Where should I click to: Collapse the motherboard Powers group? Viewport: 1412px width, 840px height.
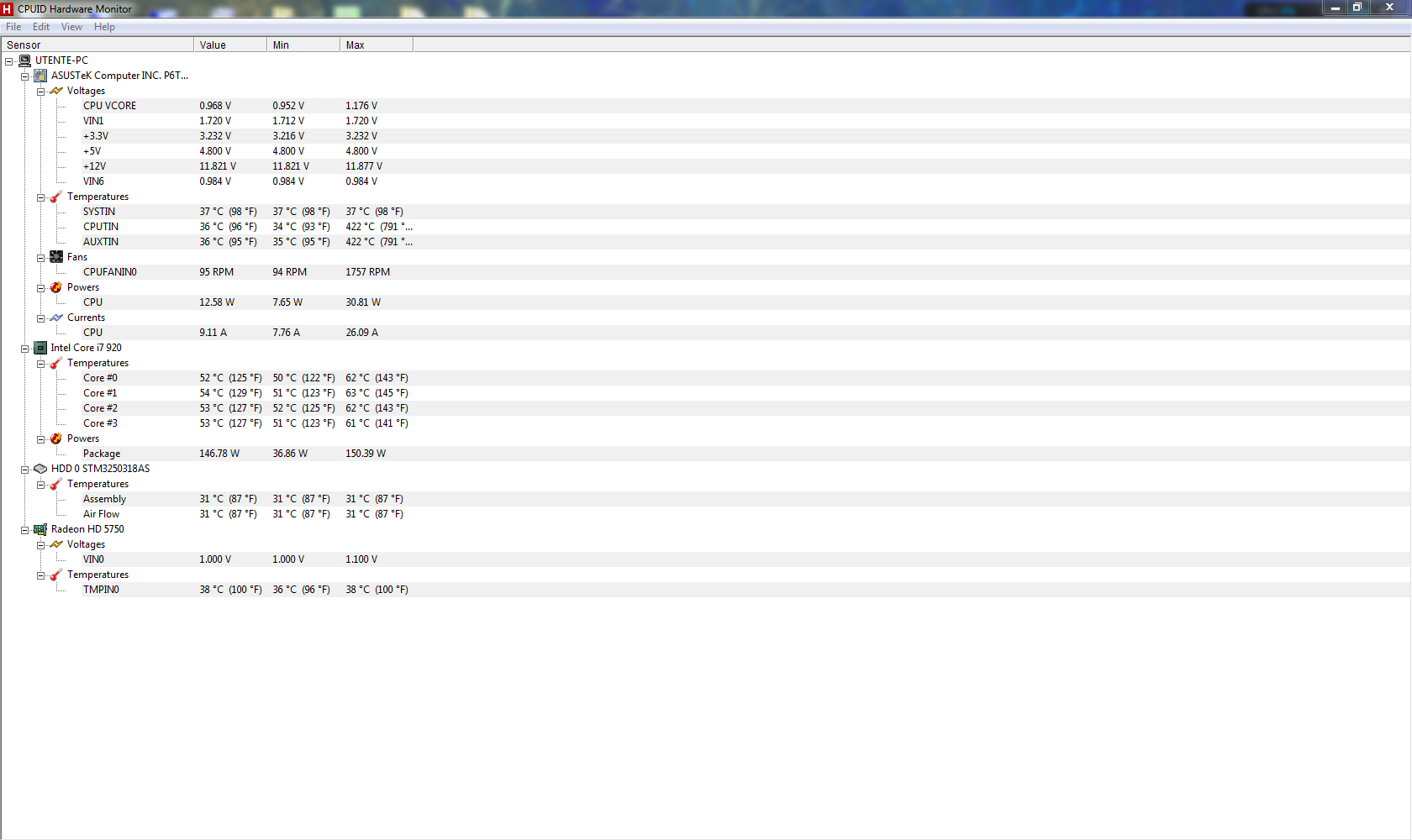[41, 288]
